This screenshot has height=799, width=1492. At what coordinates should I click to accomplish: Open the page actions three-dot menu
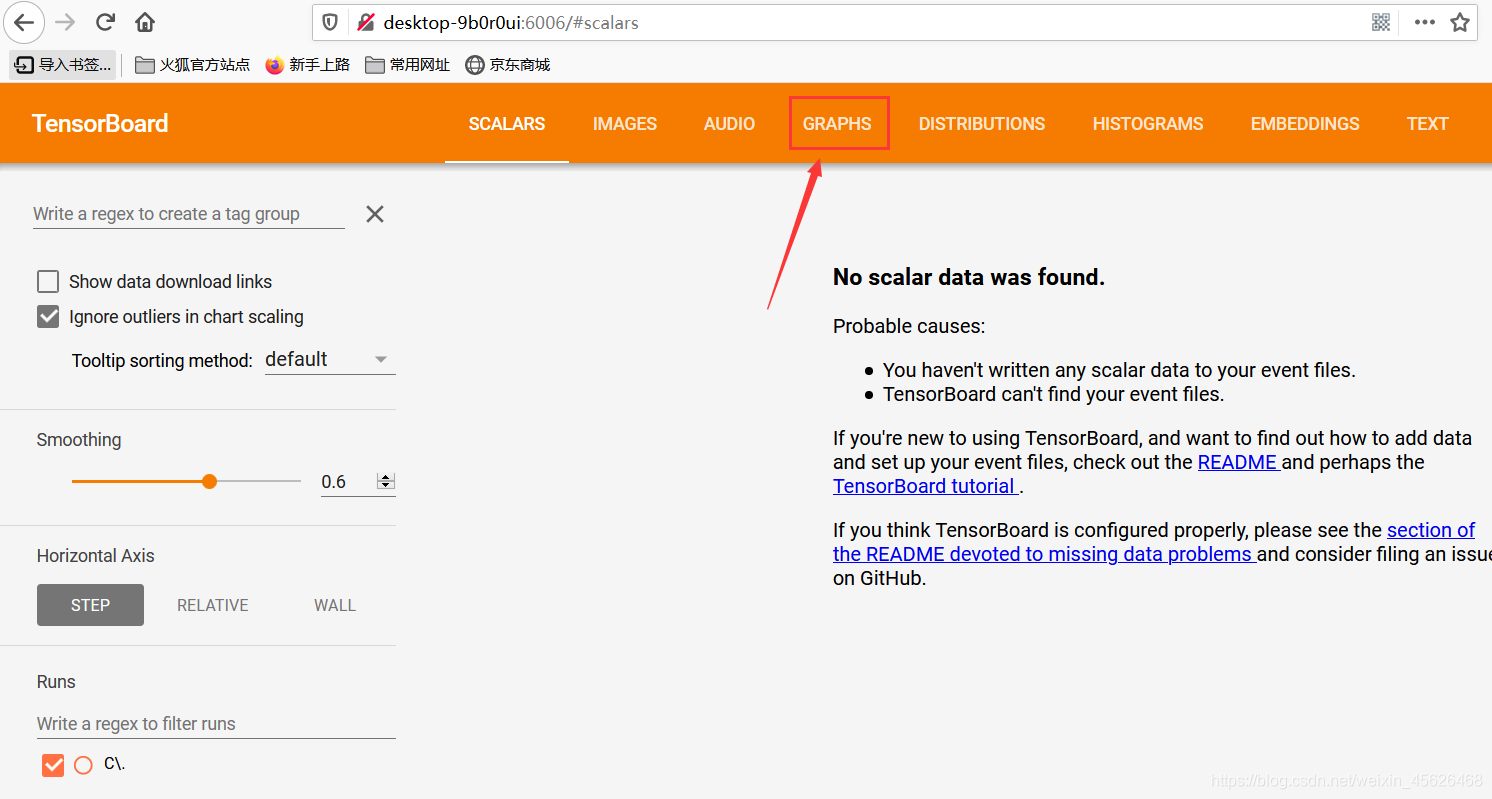coord(1424,22)
